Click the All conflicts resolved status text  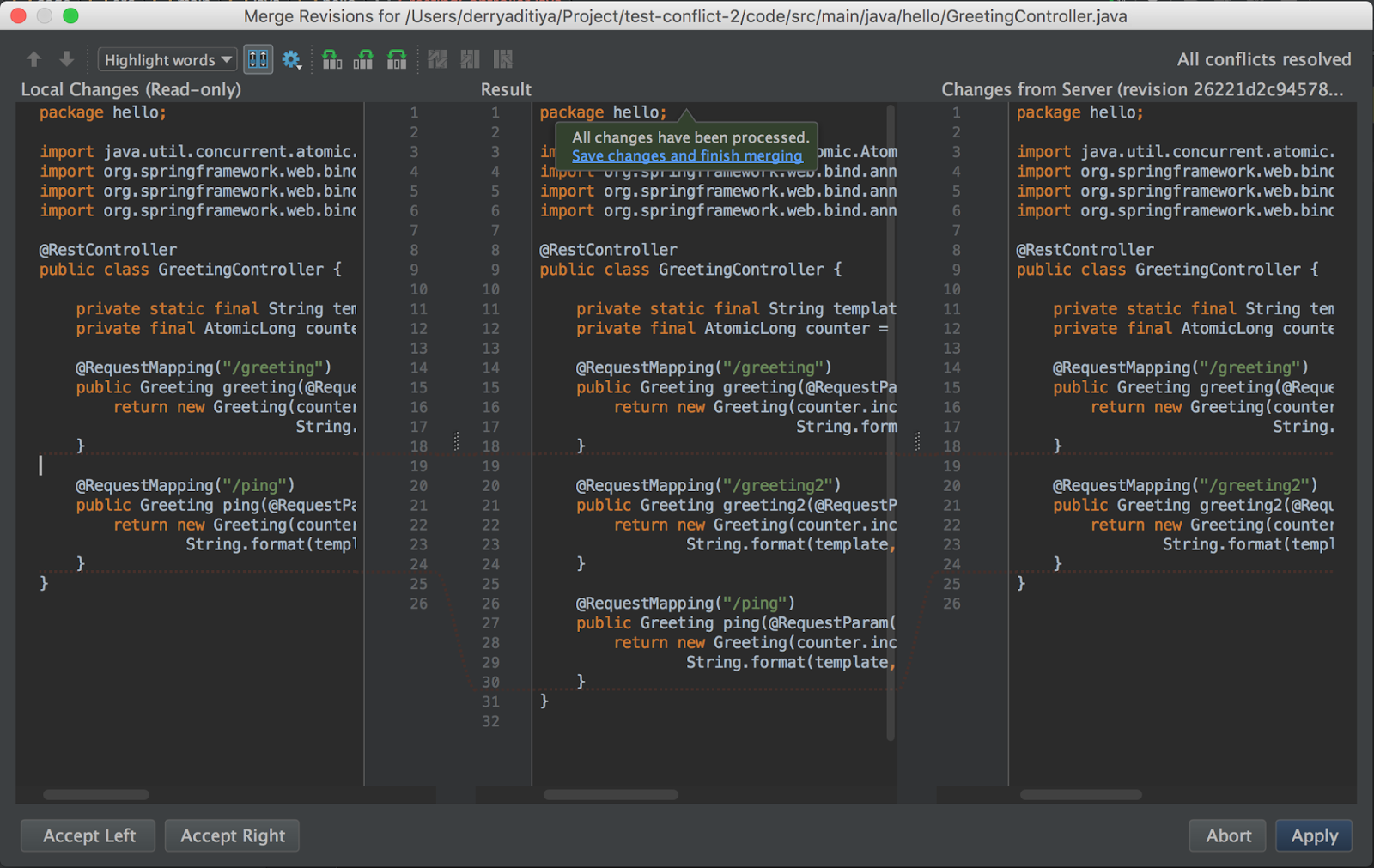pos(1264,59)
